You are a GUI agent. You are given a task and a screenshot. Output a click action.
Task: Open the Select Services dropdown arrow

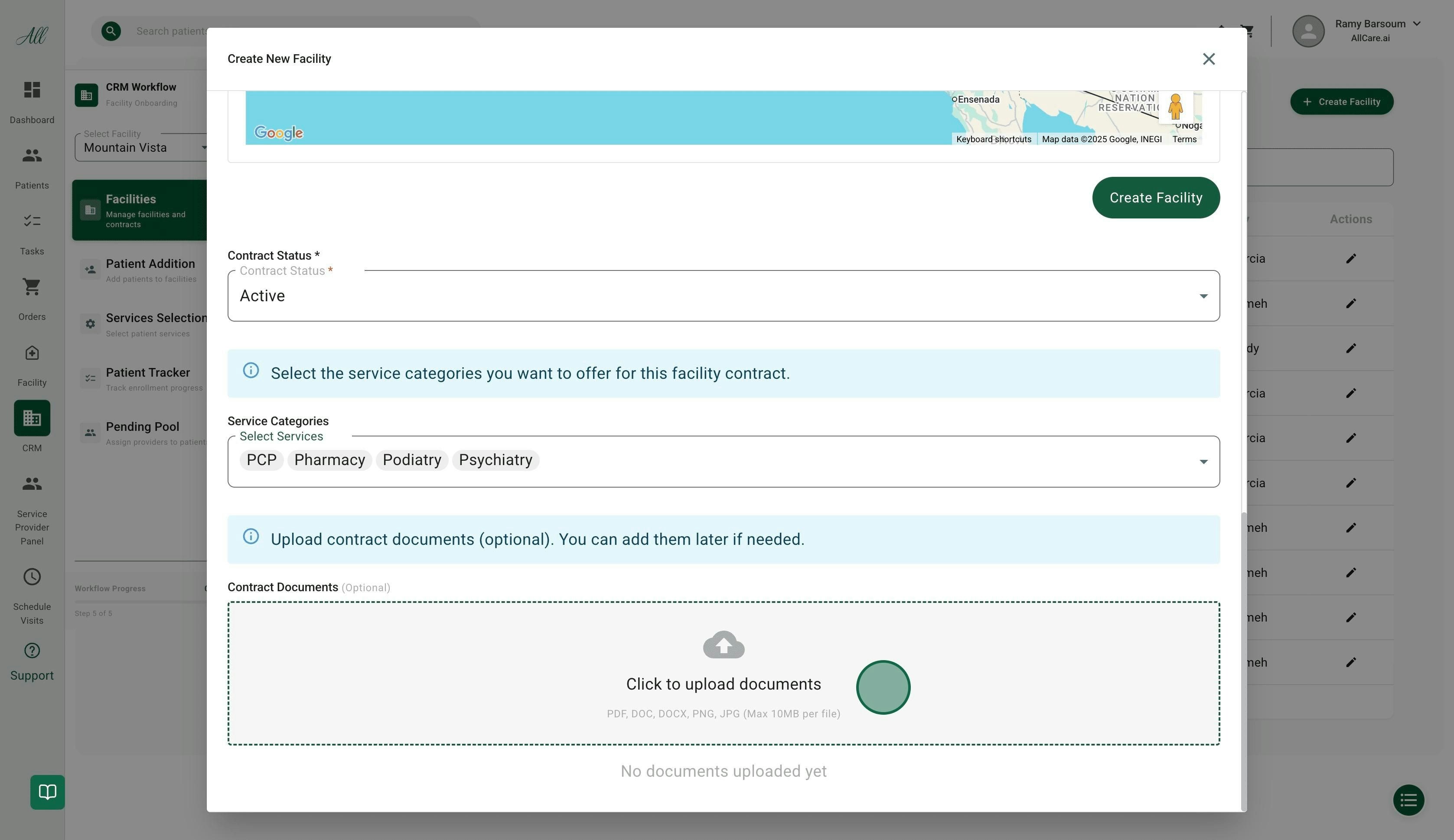click(1203, 462)
